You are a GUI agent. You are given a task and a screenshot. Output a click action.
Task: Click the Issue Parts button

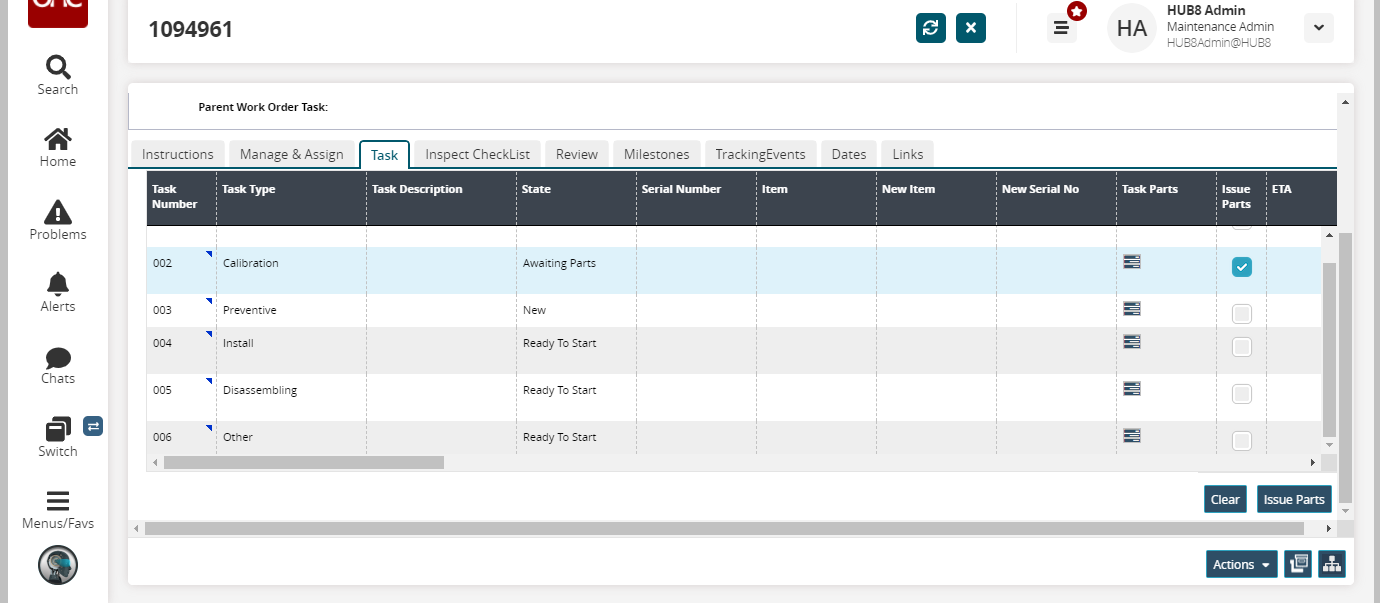1293,499
